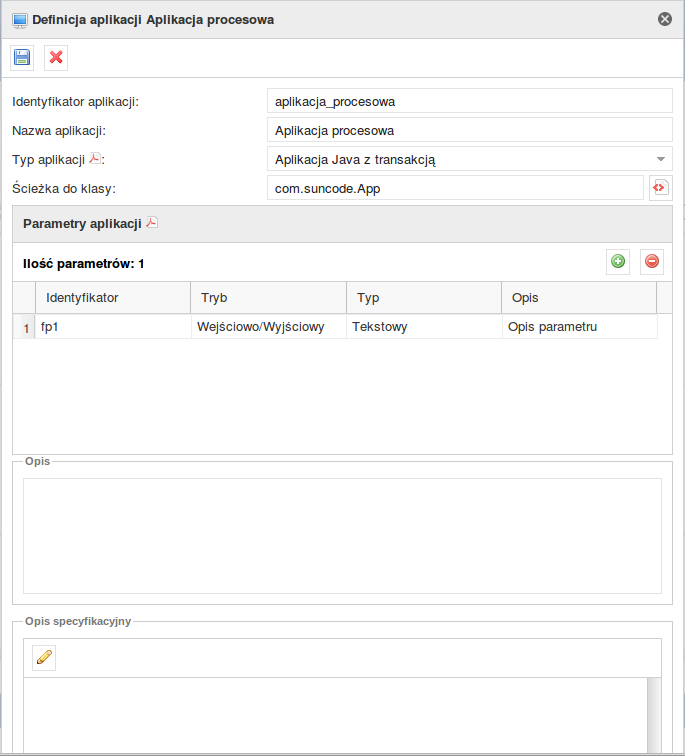Remove parameter with red minus icon
The width and height of the screenshot is (685, 756).
click(652, 261)
